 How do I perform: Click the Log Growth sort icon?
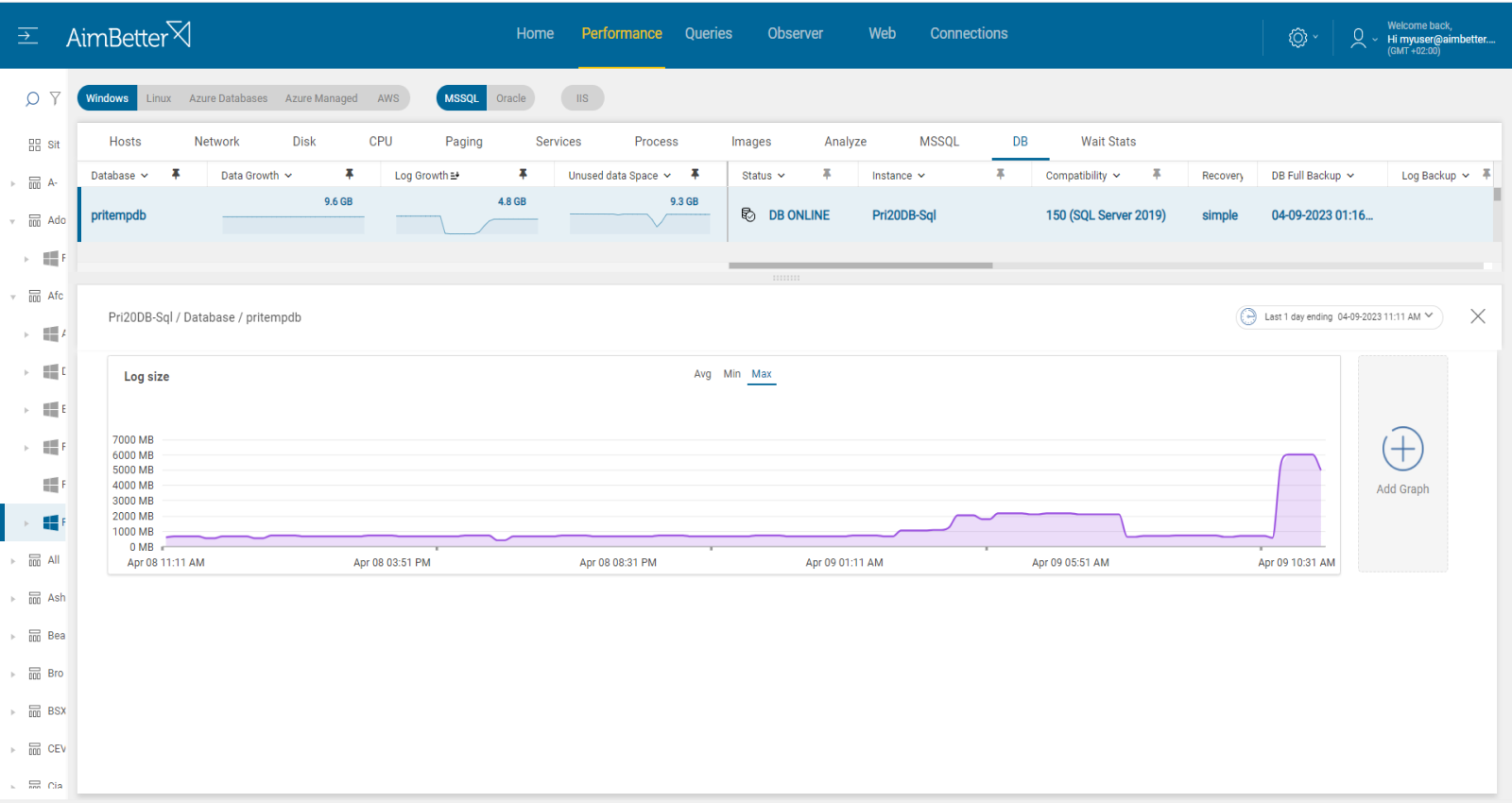(455, 176)
